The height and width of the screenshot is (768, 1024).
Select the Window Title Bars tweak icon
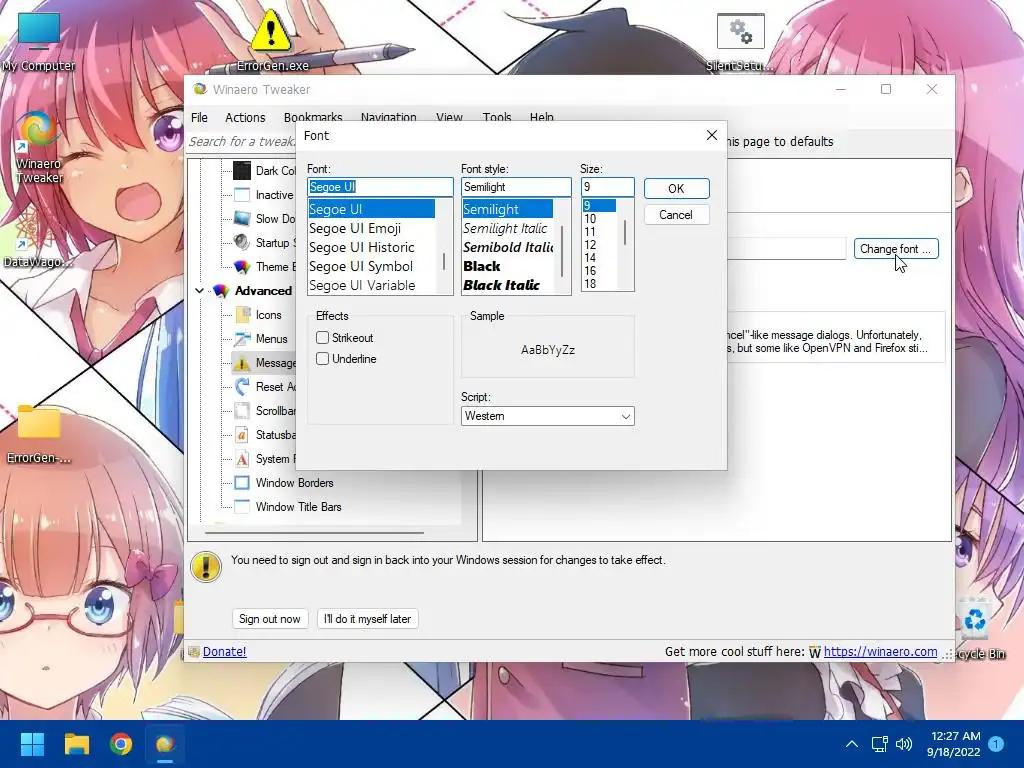[242, 506]
